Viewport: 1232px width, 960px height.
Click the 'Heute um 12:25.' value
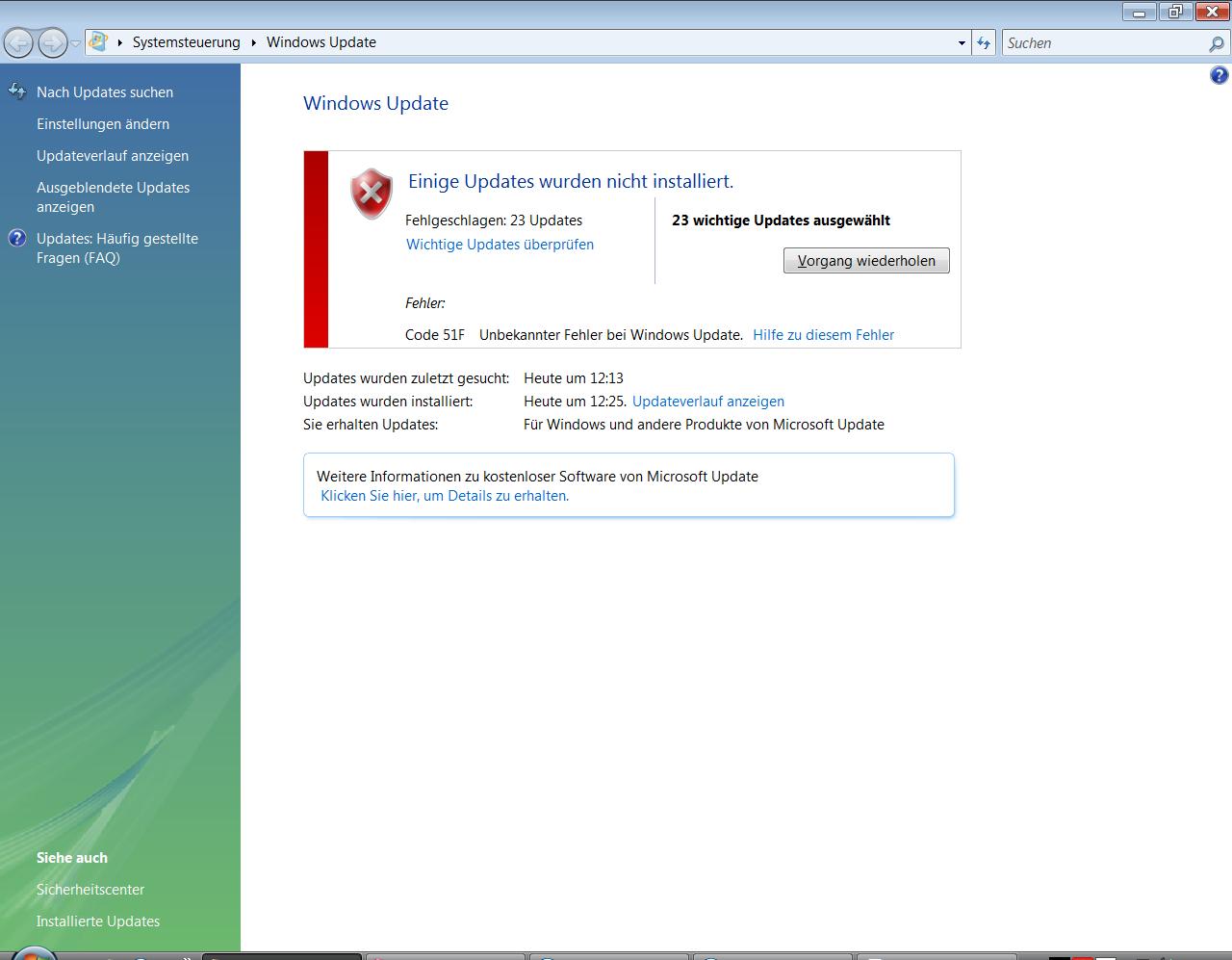pos(576,402)
